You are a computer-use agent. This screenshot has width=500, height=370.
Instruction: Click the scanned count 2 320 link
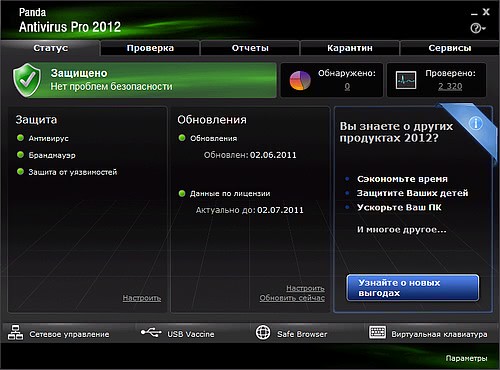(450, 86)
